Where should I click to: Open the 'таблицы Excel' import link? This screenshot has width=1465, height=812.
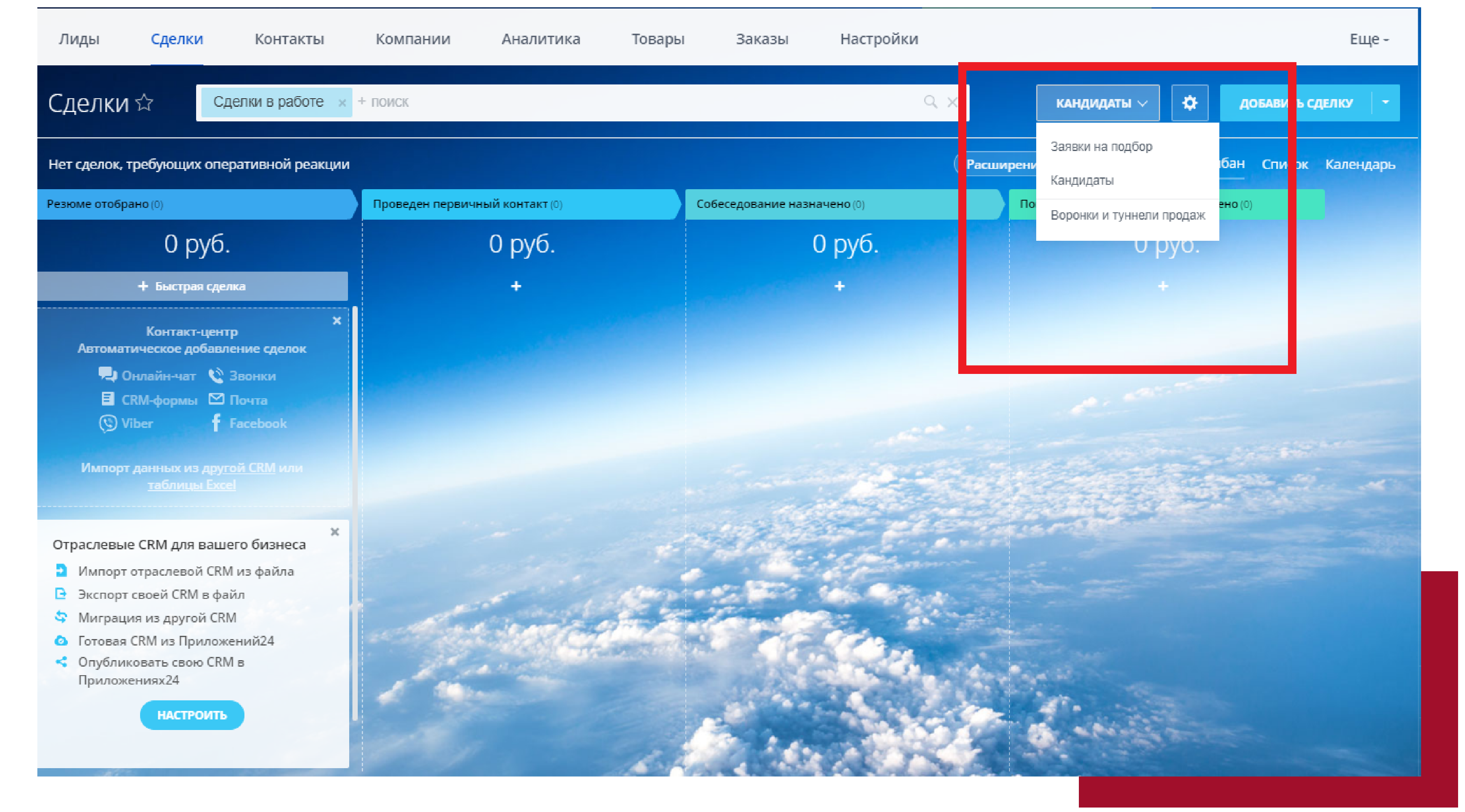coord(192,485)
